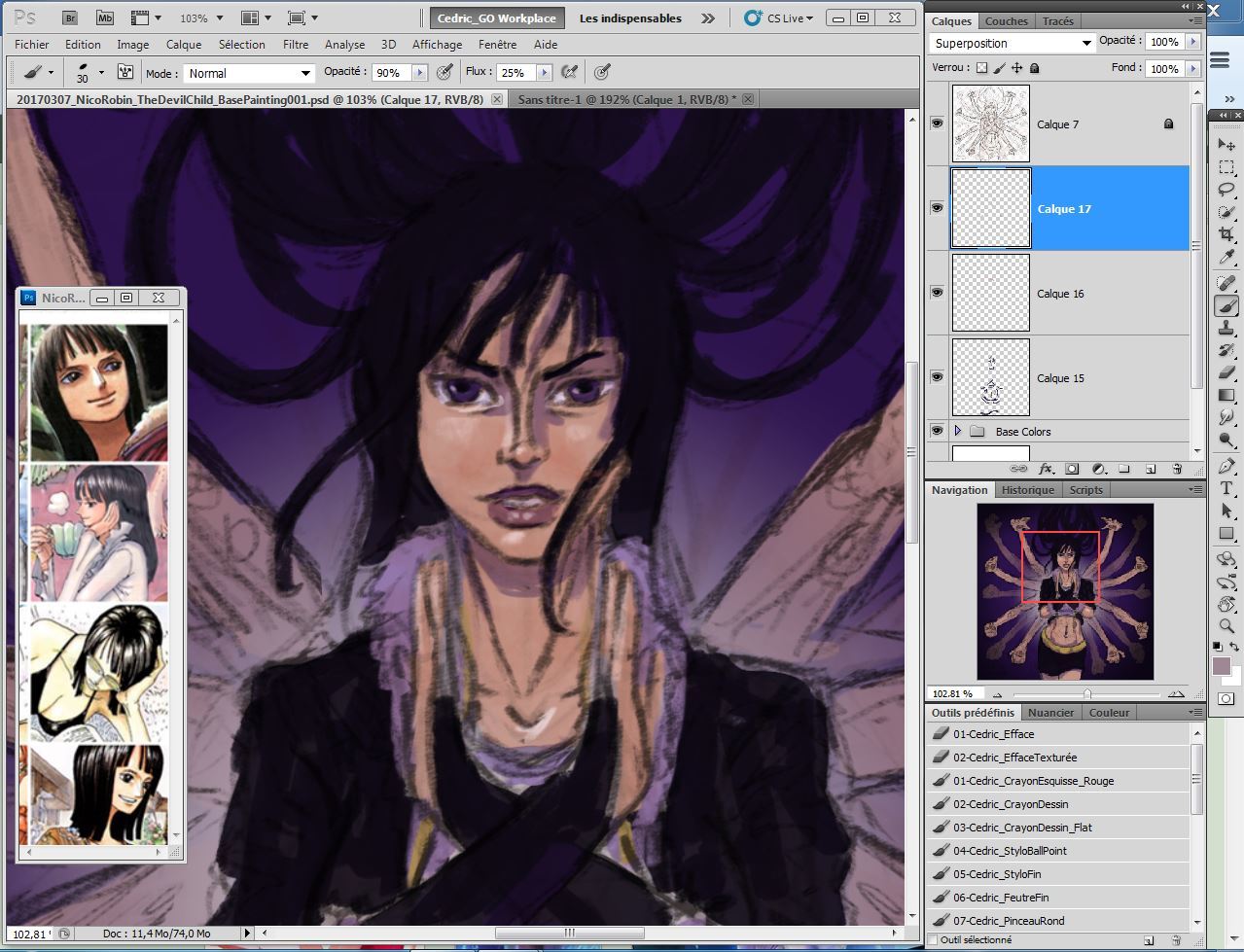Switch to the Historique tab
1244x952 pixels.
coord(1027,490)
